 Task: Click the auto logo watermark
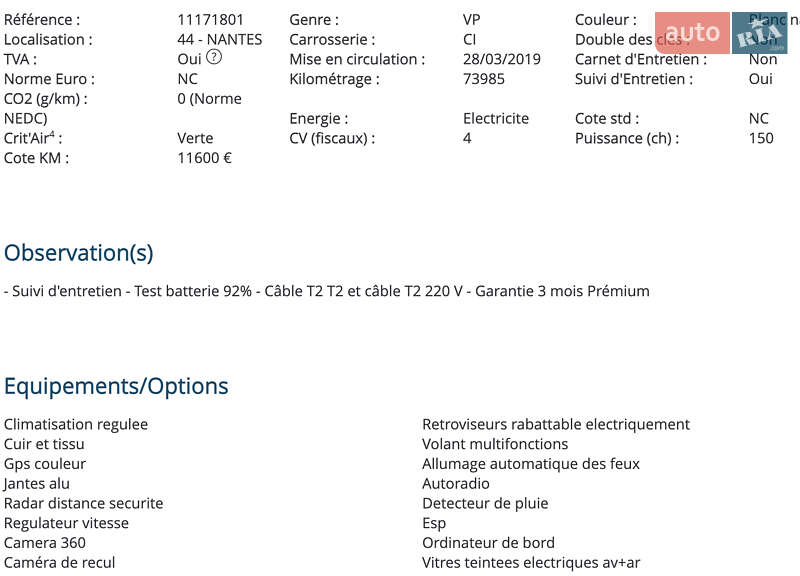(692, 33)
